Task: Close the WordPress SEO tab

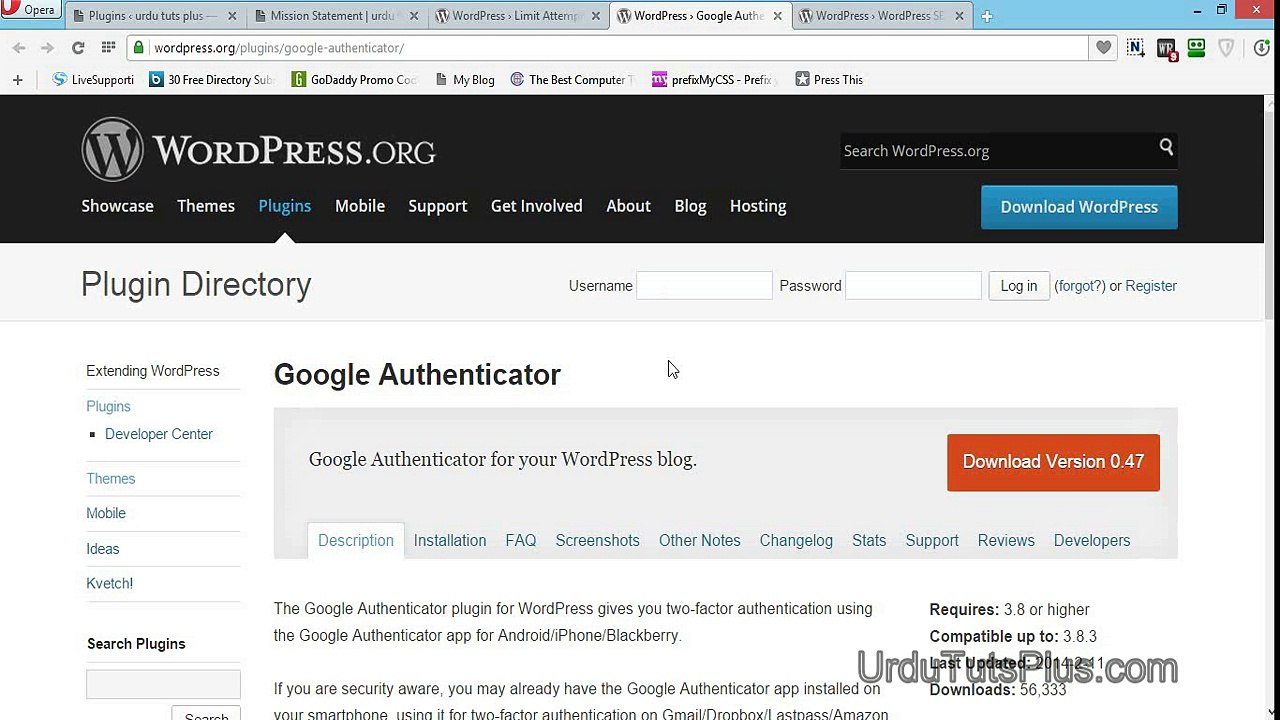Action: (958, 16)
